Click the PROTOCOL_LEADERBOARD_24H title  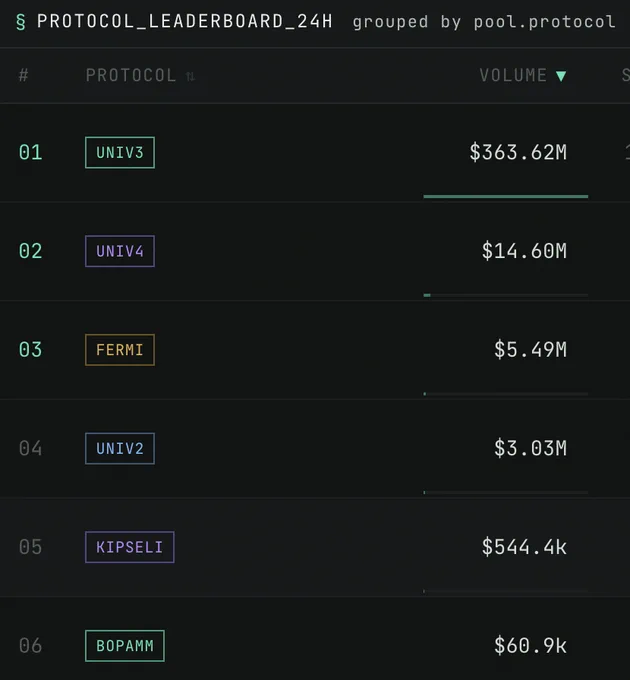(x=185, y=22)
